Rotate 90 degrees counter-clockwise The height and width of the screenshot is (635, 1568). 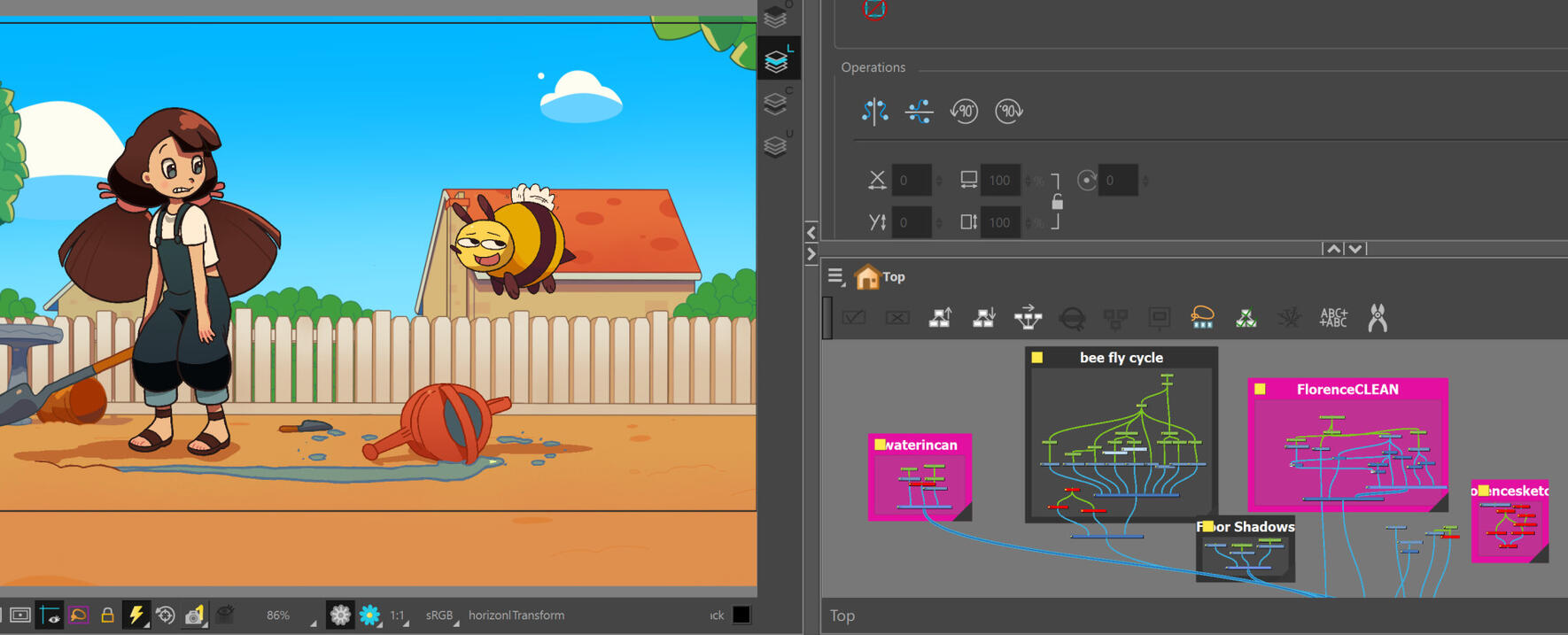point(964,111)
